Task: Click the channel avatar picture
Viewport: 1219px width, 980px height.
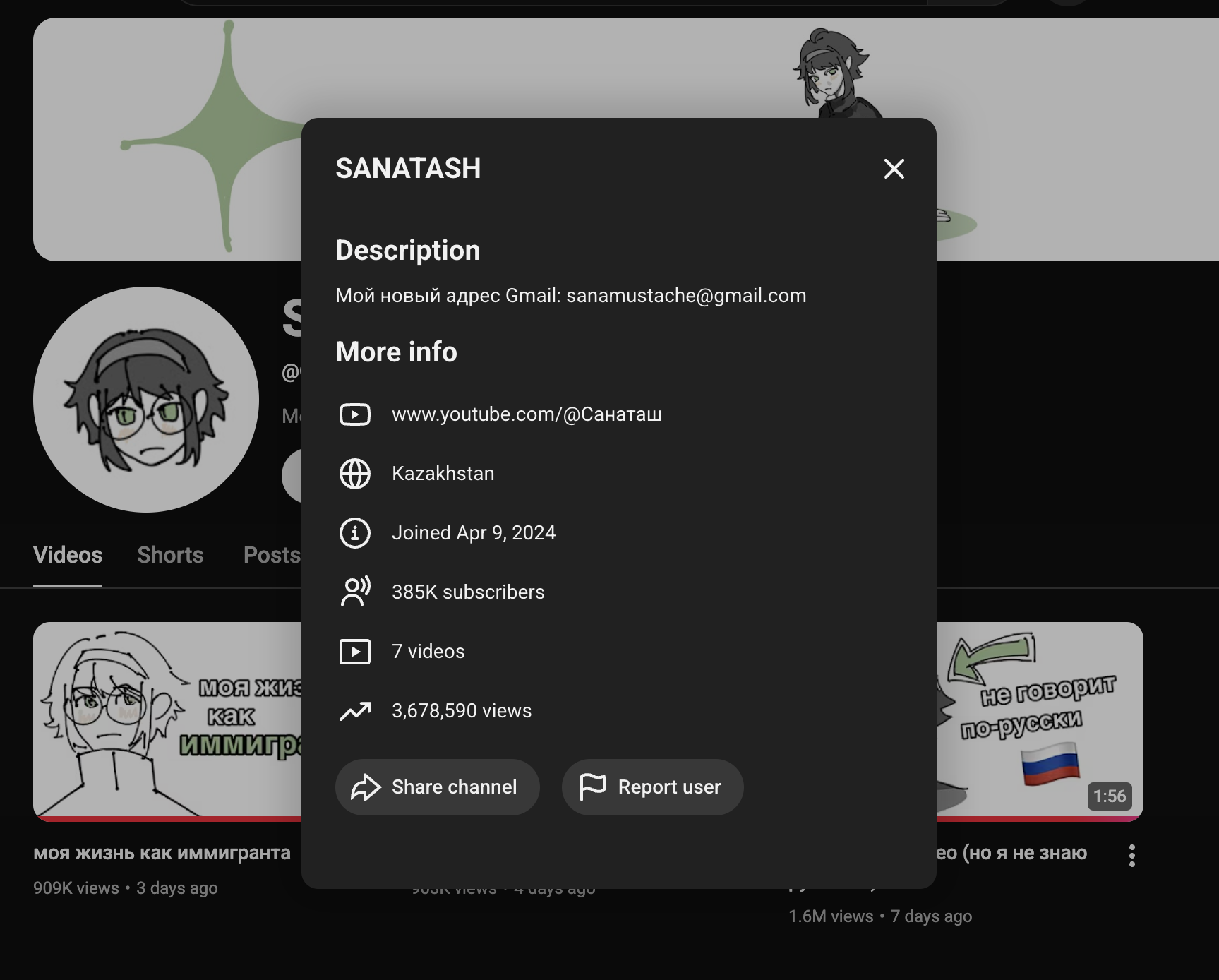Action: click(146, 400)
